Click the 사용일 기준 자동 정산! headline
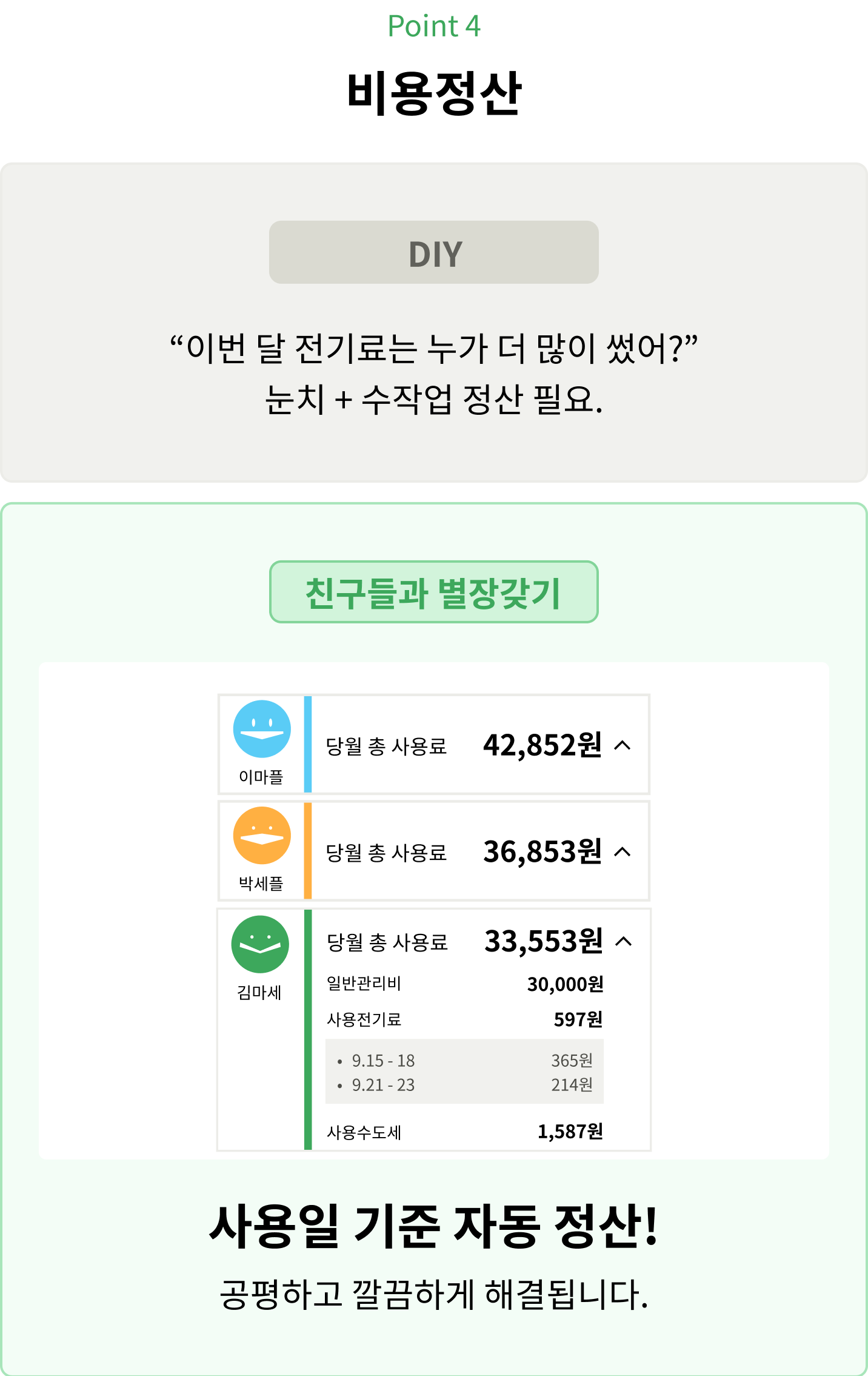Viewport: 868px width, 1376px height. 434,1226
